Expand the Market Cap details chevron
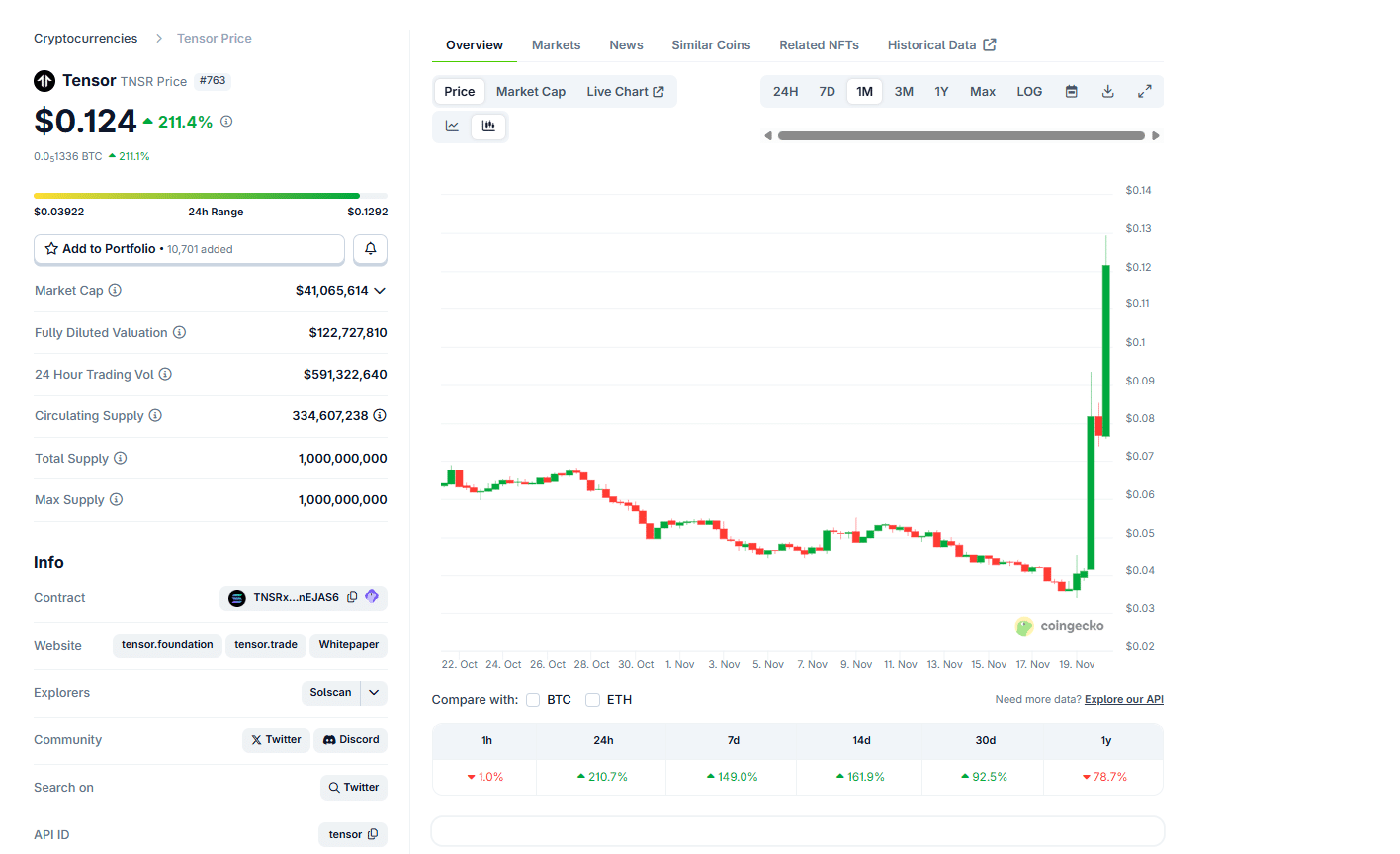The width and height of the screenshot is (1400, 854). (381, 290)
